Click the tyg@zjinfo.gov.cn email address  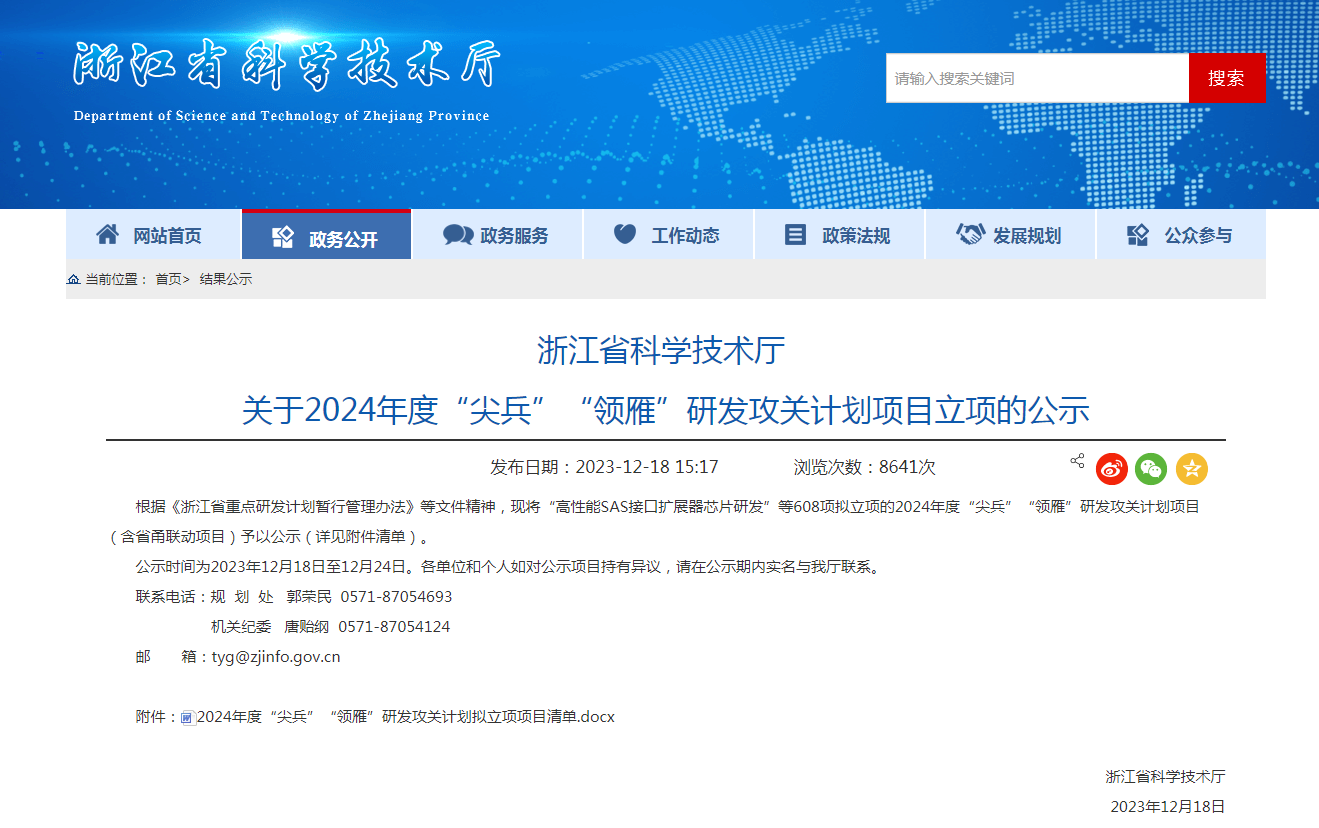coord(276,657)
